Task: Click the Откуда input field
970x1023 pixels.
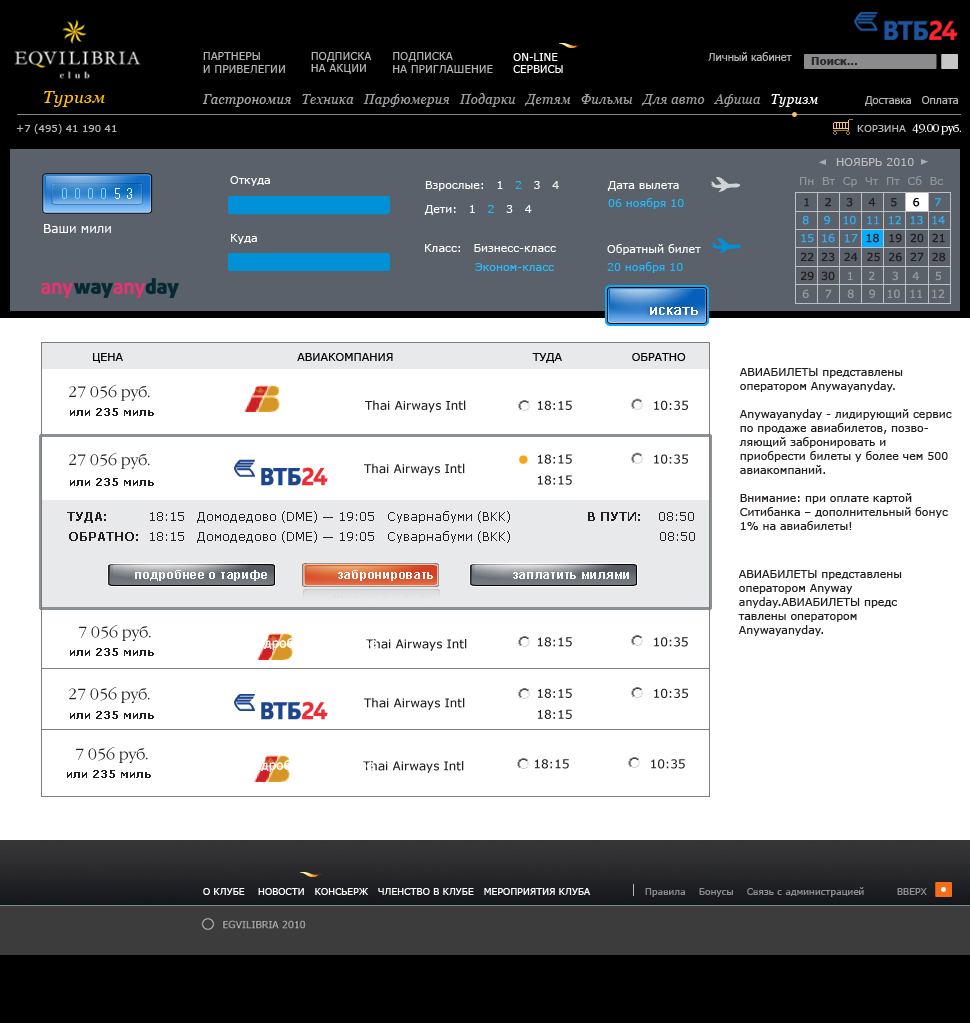Action: point(309,205)
